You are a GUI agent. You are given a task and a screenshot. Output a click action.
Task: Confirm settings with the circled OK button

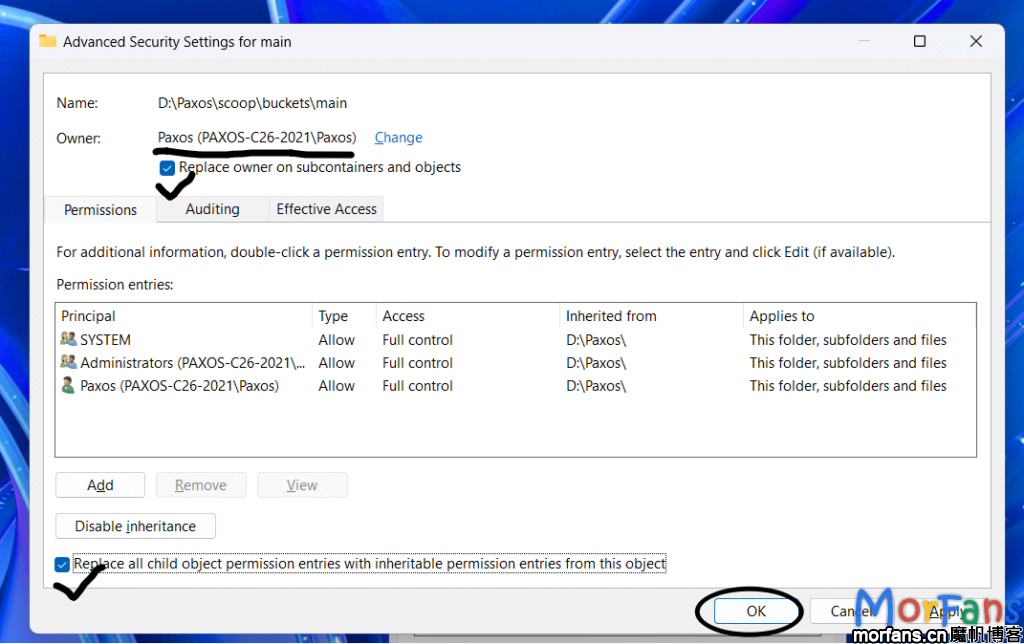(755, 610)
